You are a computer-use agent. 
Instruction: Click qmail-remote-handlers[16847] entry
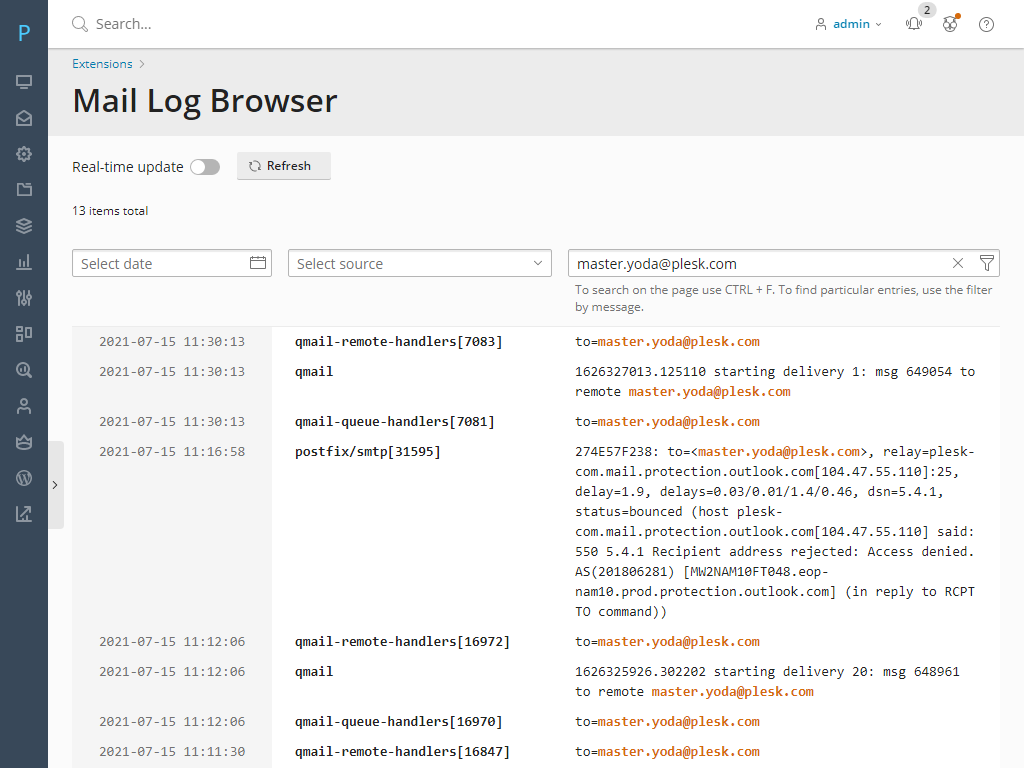tap(402, 752)
